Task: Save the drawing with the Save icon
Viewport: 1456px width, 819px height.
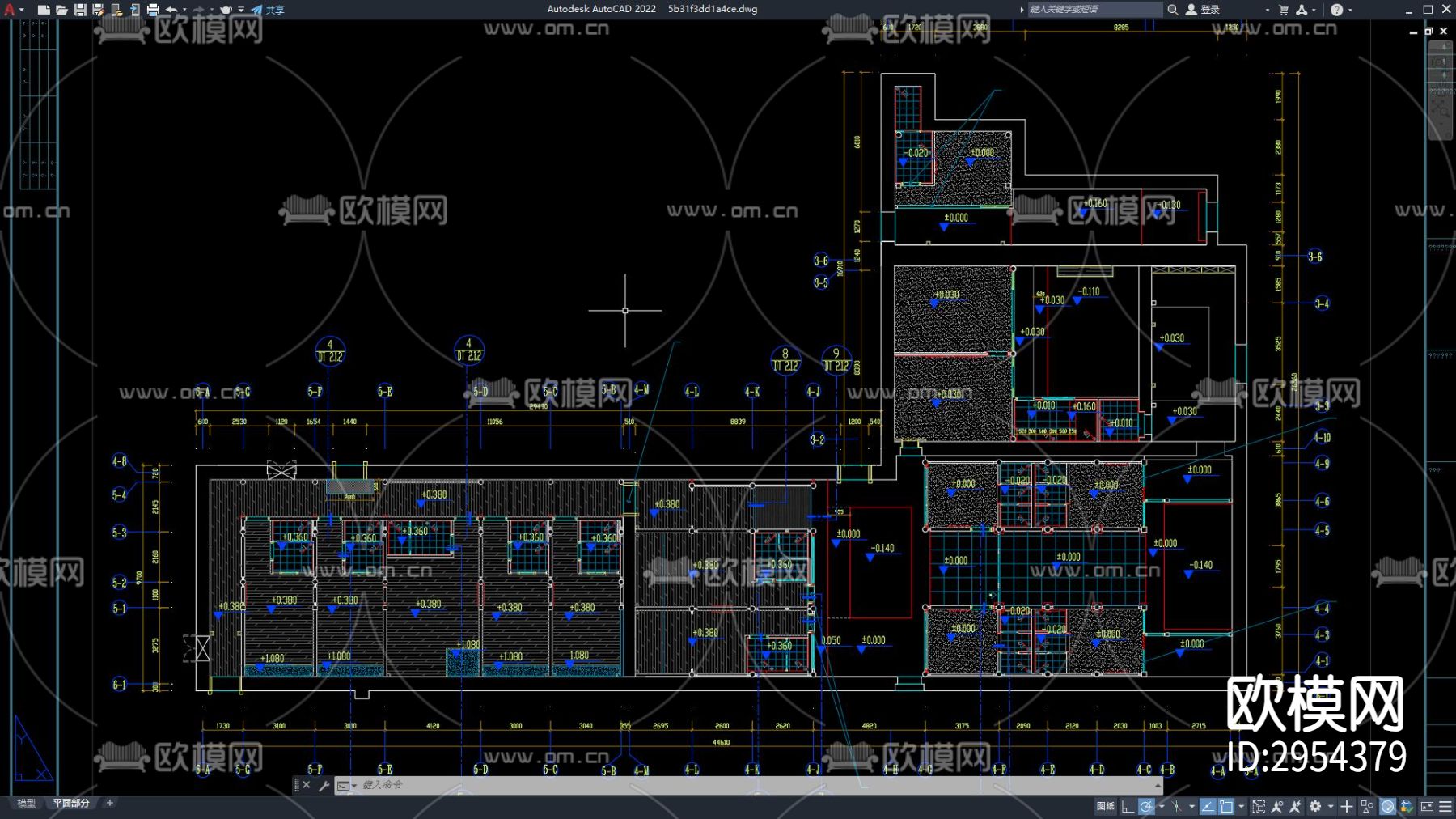Action: click(x=80, y=10)
